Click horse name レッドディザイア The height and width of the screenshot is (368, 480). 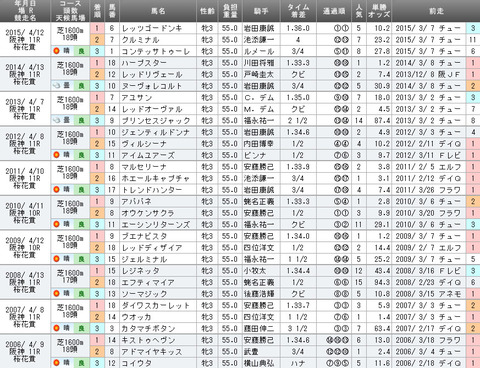tap(152, 248)
